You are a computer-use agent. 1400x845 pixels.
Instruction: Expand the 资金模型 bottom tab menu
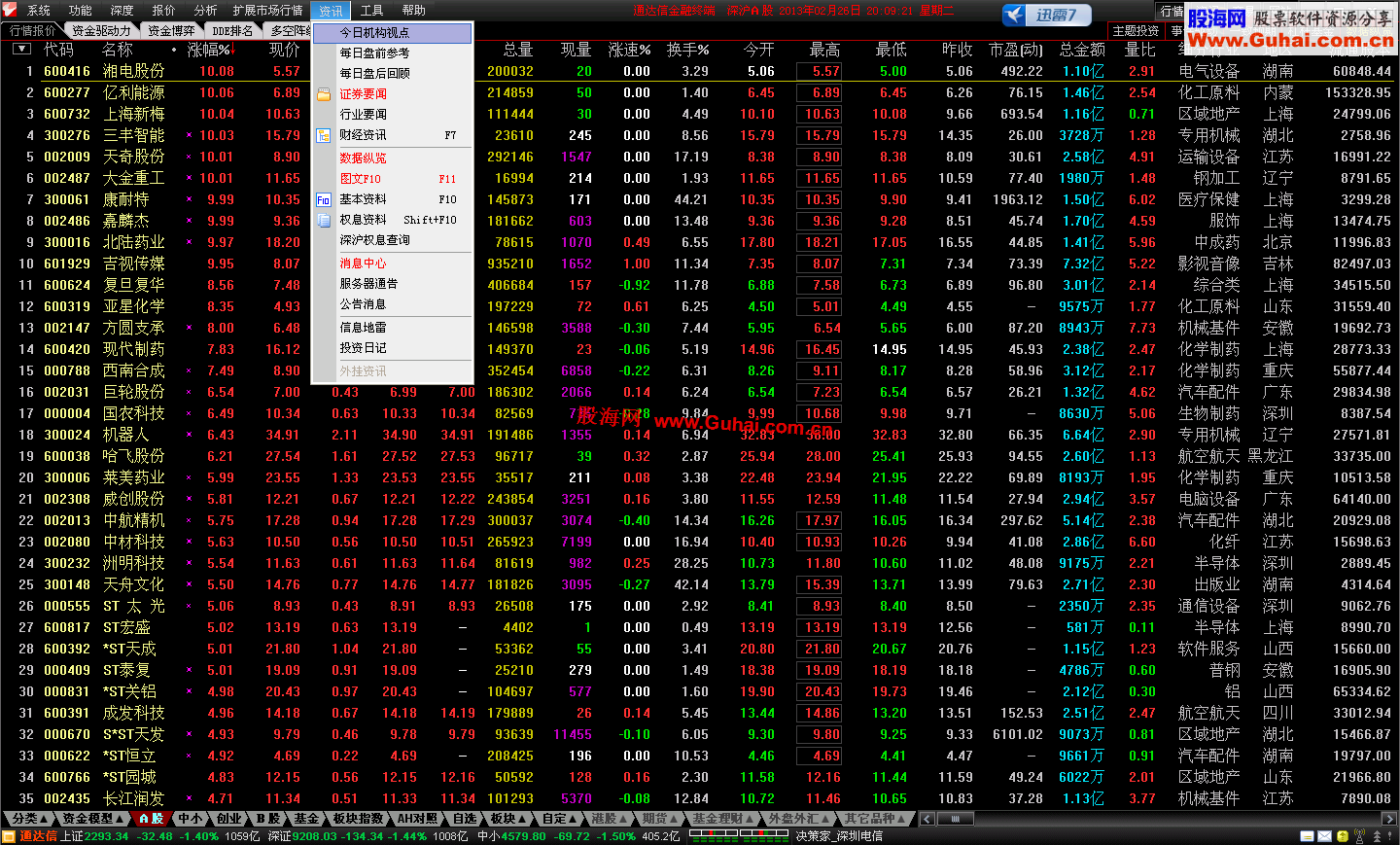93,819
